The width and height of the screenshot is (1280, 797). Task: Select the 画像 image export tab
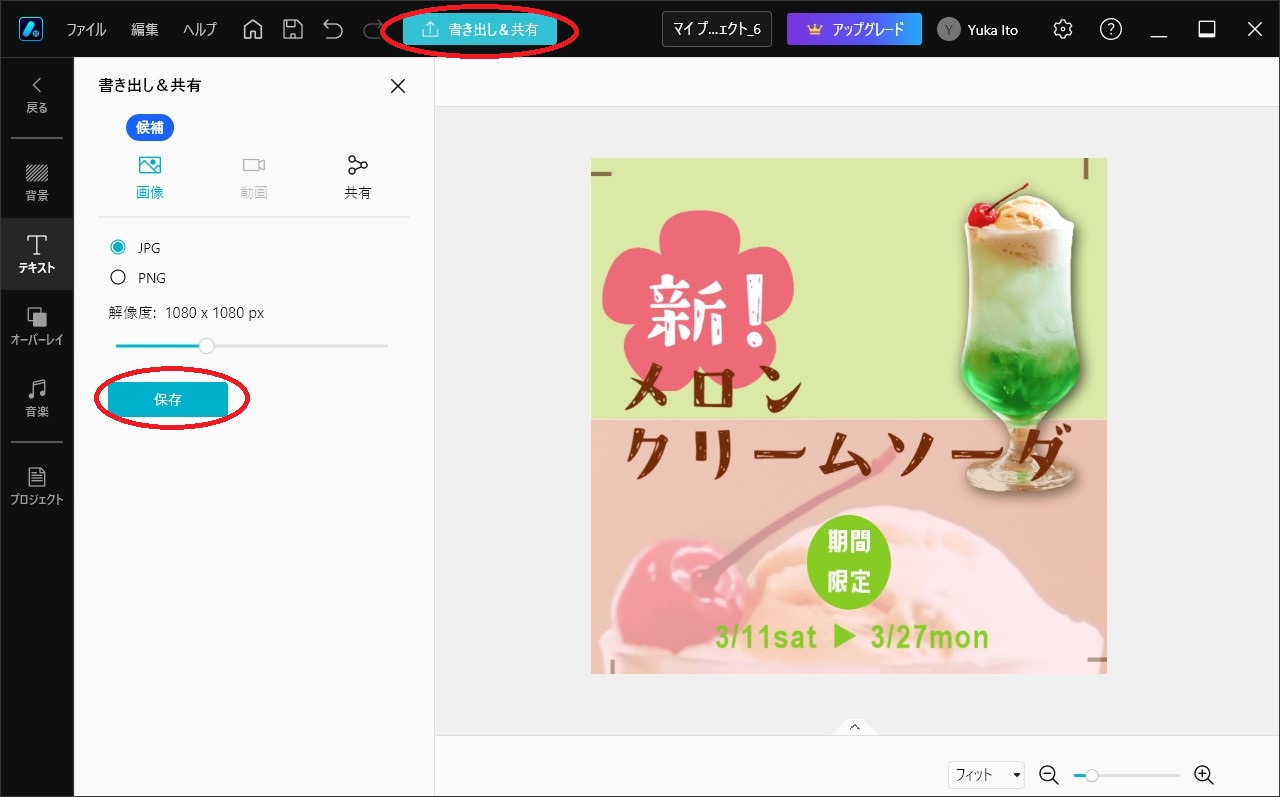tap(150, 177)
